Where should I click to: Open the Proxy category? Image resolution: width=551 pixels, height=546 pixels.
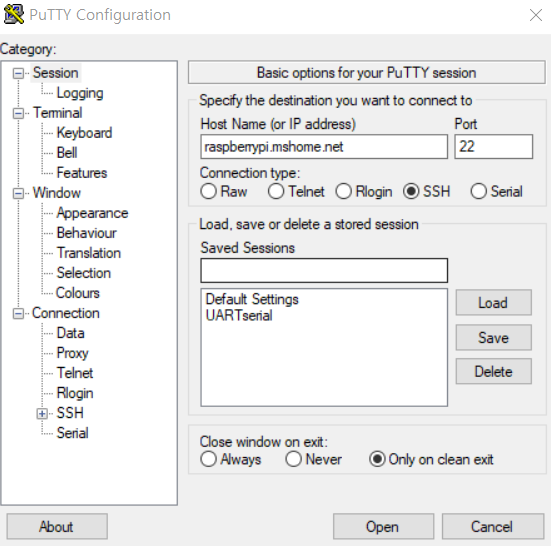pyautogui.click(x=72, y=353)
